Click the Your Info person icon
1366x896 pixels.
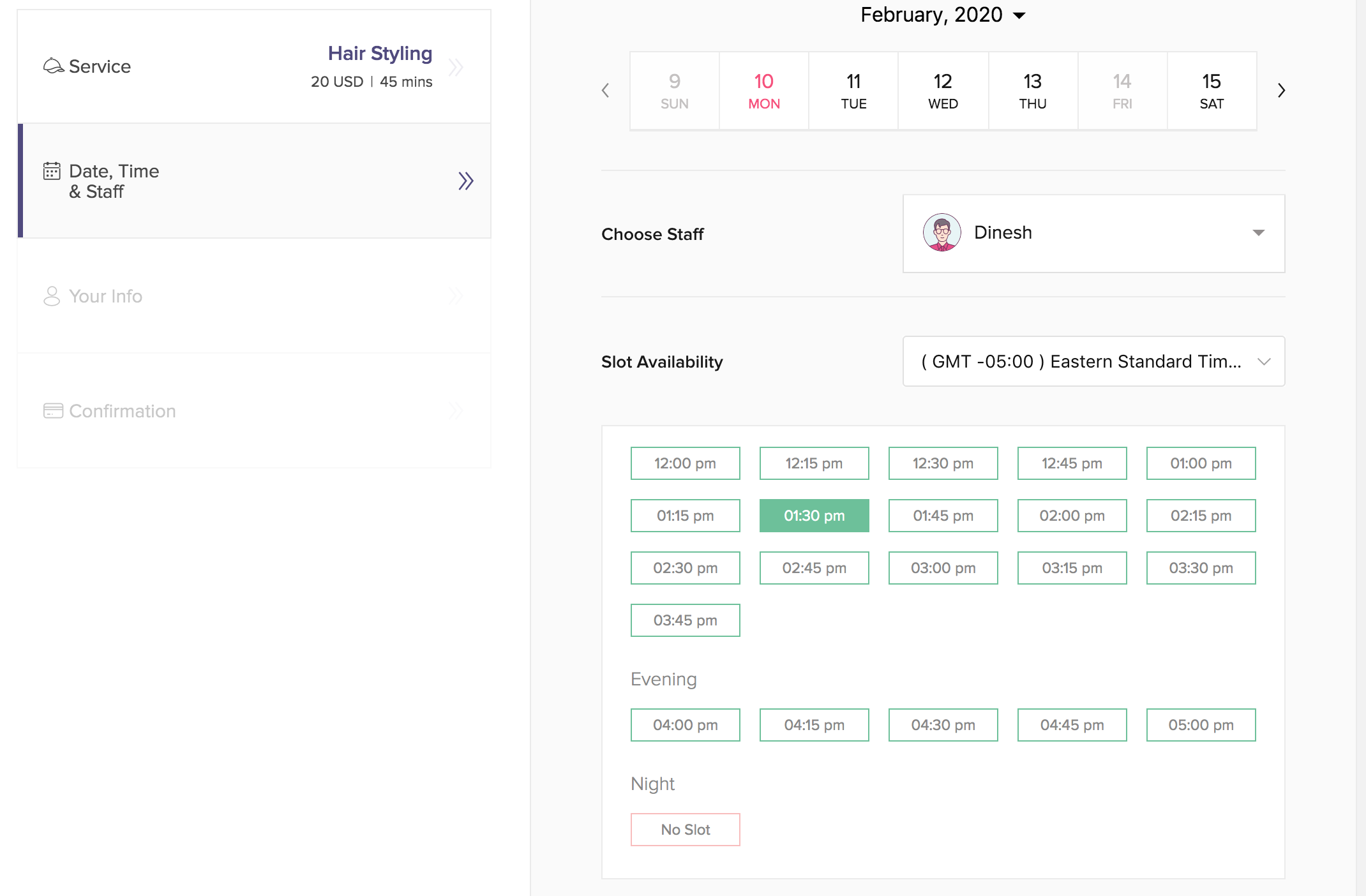coord(52,296)
